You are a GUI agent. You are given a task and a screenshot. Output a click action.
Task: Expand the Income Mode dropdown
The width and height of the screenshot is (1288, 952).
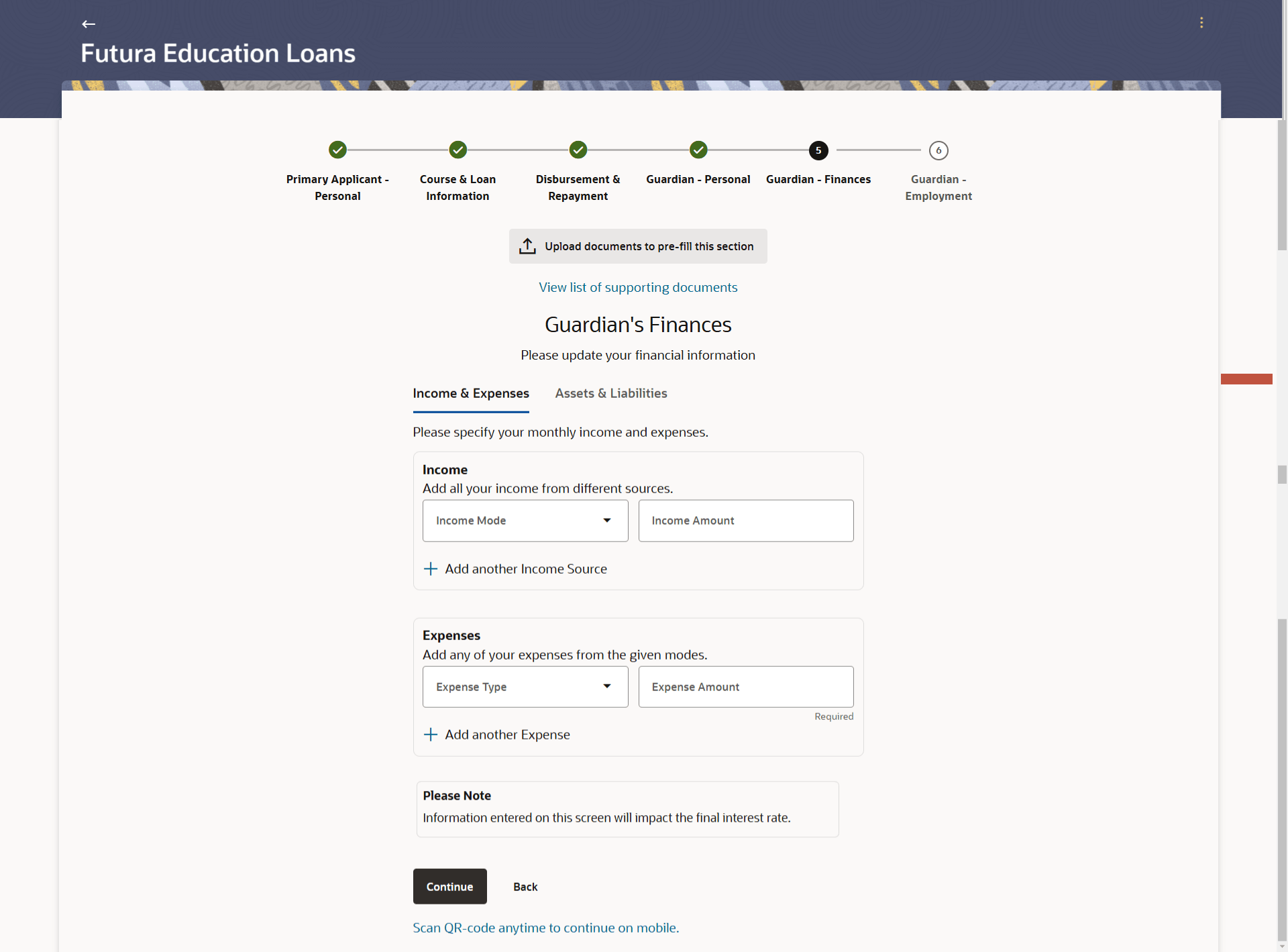pos(525,521)
